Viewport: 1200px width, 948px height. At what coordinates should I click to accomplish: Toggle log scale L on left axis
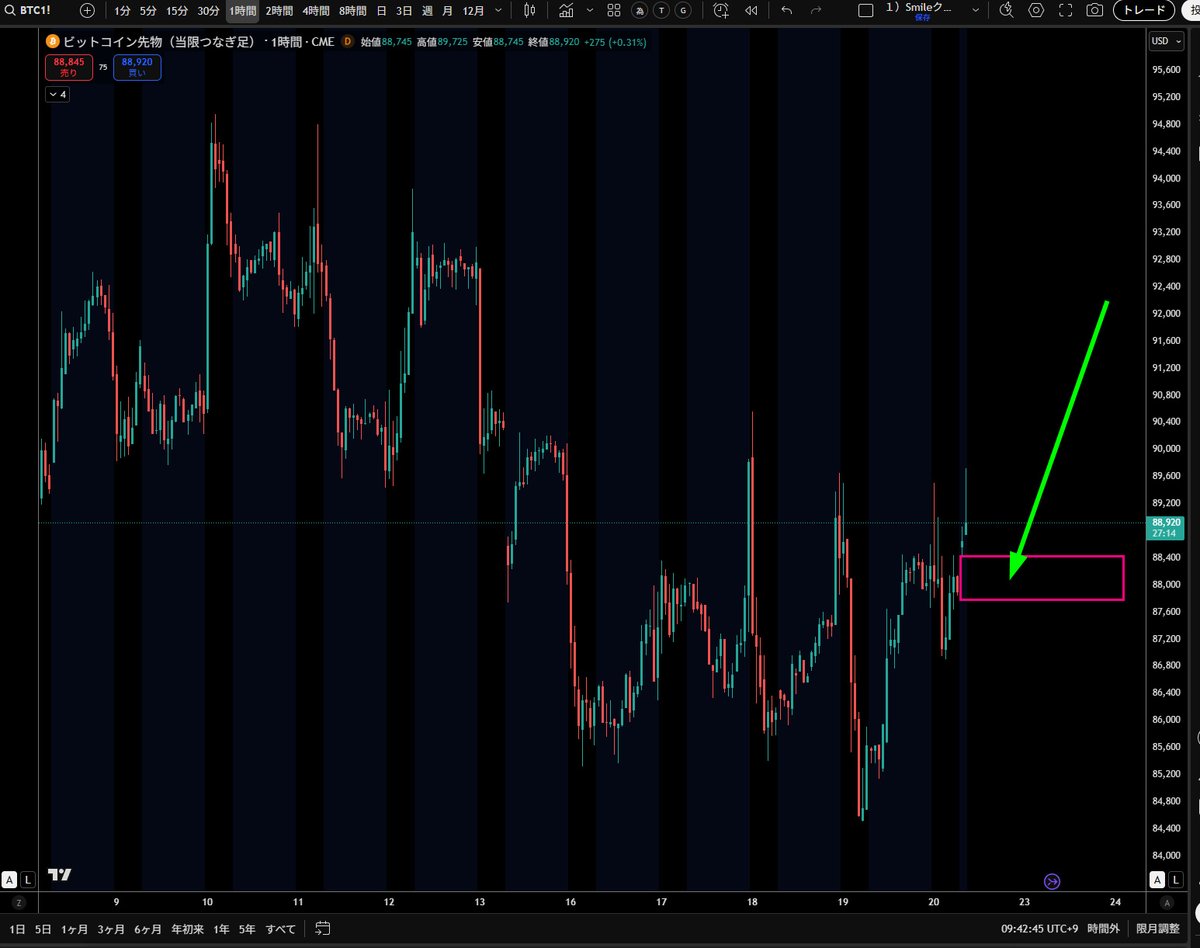[27, 880]
